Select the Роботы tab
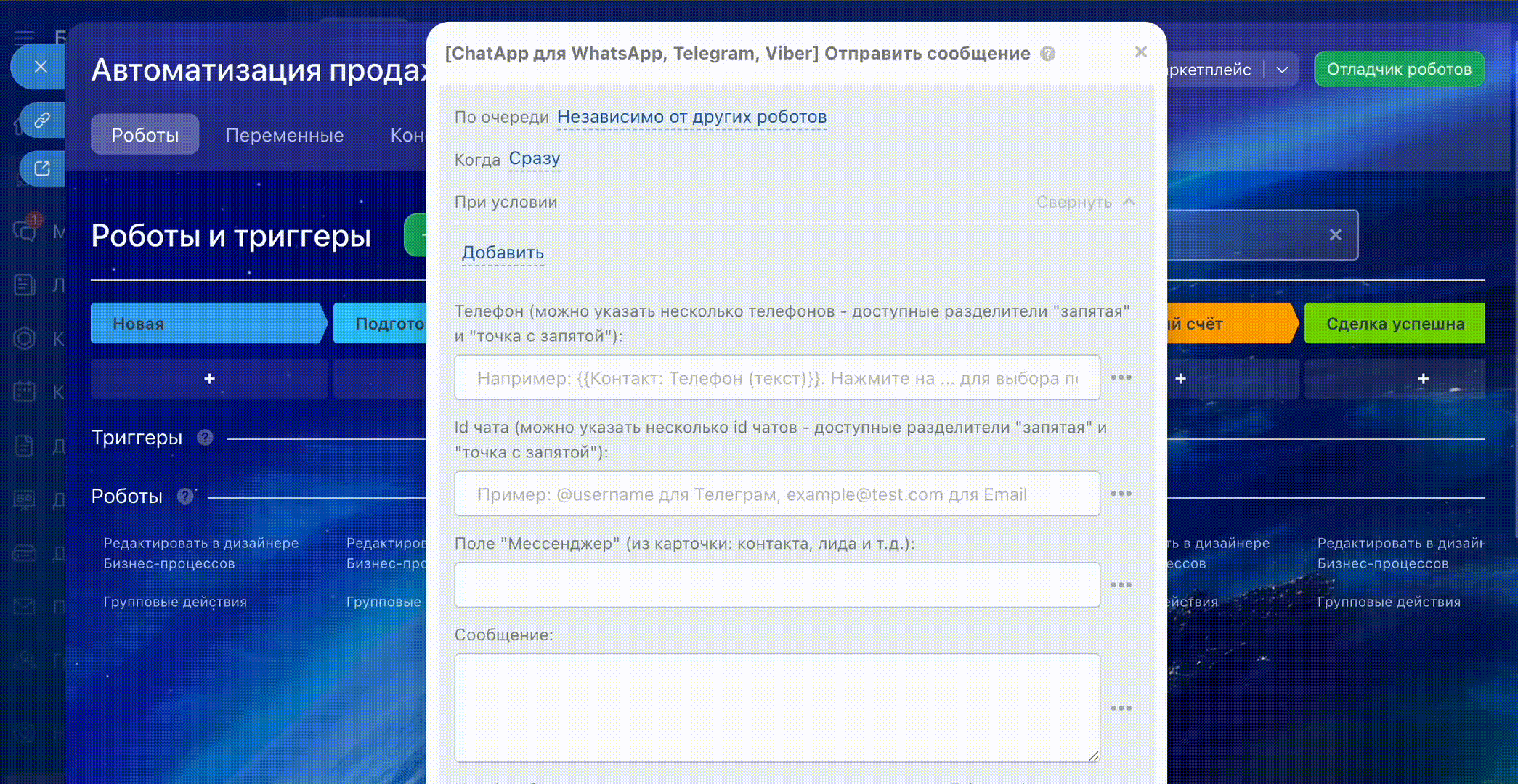Image resolution: width=1518 pixels, height=784 pixels. coord(145,135)
